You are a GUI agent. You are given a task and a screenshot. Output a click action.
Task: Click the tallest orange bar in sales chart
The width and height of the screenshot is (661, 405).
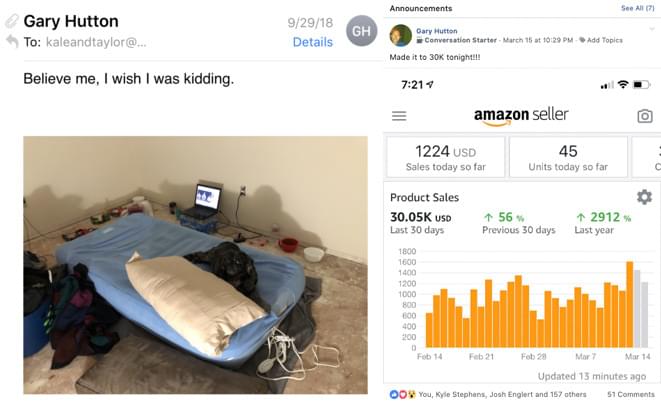click(x=630, y=304)
